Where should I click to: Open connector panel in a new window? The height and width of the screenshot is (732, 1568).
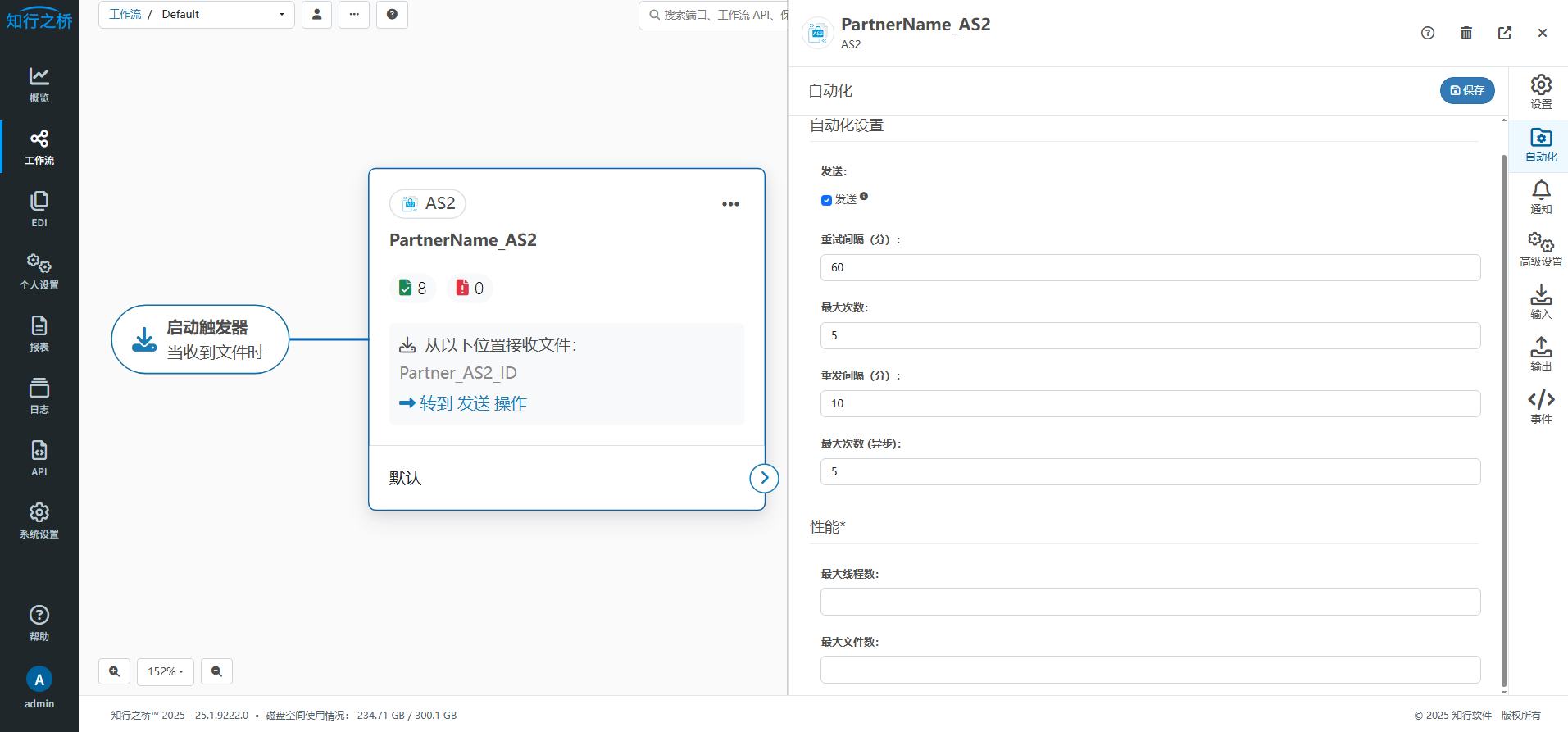click(1504, 33)
